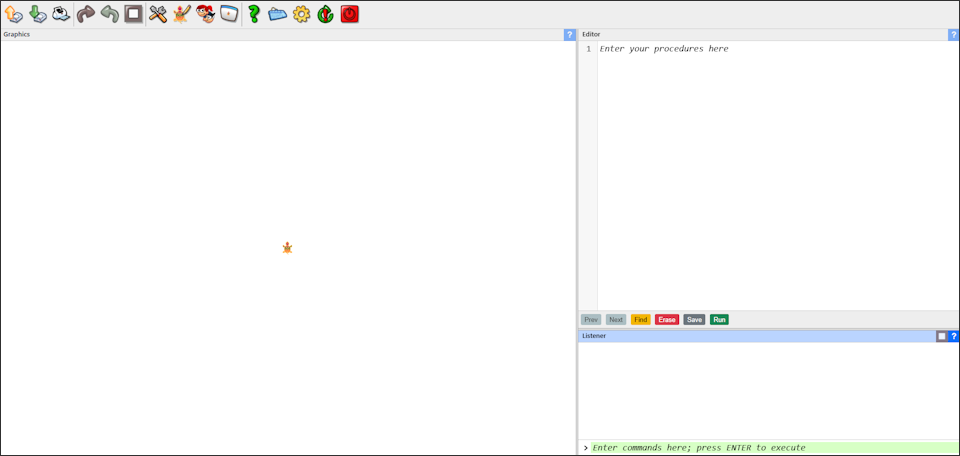Screen dimensions: 960x456
Task: Toggle the Listener panel square button
Action: click(941, 336)
